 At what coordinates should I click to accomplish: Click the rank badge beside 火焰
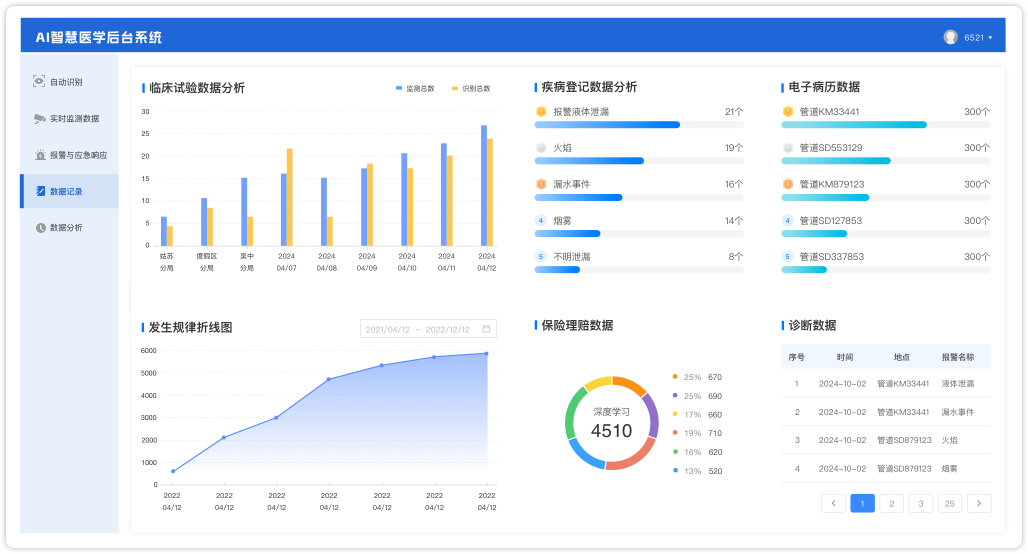[541, 148]
